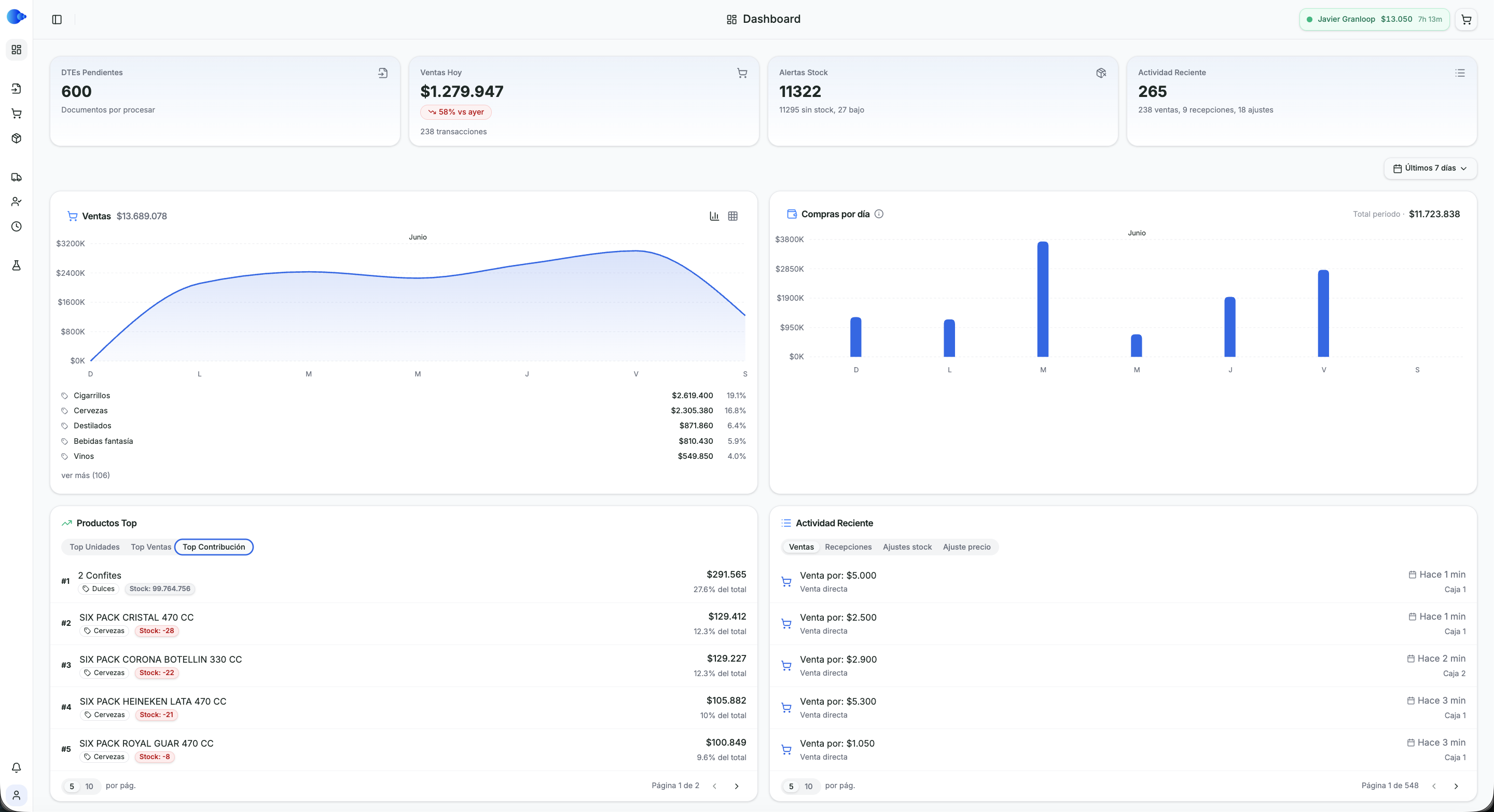Screen dimensions: 1494x812
Task: Switch to the Ajustes stock tab
Action: click(907, 547)
